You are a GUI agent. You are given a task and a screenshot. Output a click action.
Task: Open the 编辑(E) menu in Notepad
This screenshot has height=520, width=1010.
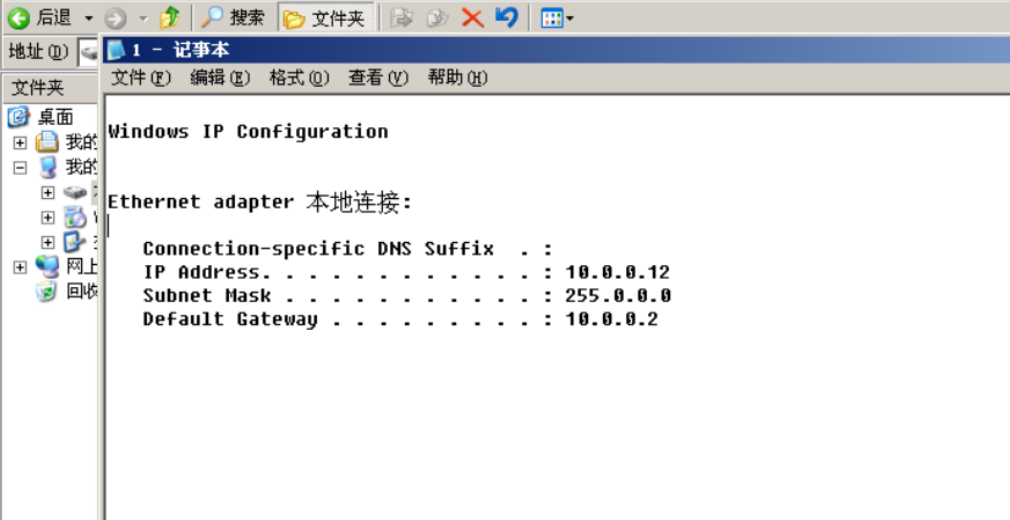pyautogui.click(x=220, y=78)
